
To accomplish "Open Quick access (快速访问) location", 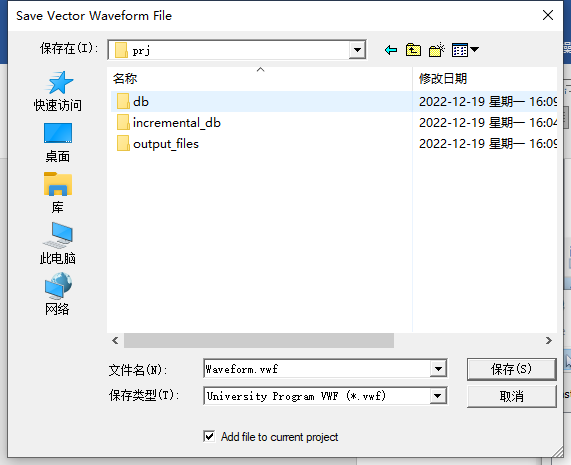I will 58,91.
